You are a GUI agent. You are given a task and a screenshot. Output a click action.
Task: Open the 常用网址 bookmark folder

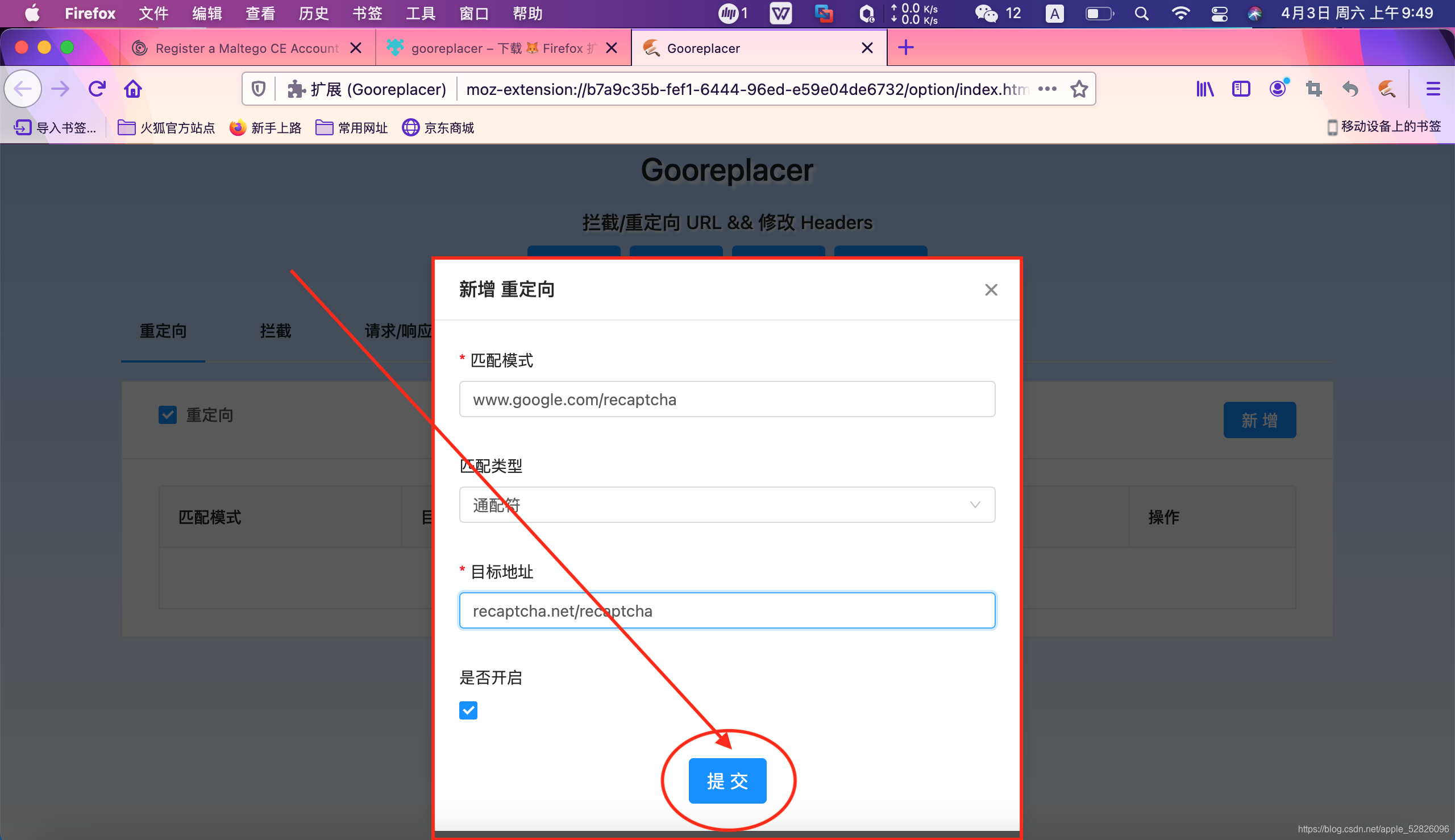pos(352,127)
